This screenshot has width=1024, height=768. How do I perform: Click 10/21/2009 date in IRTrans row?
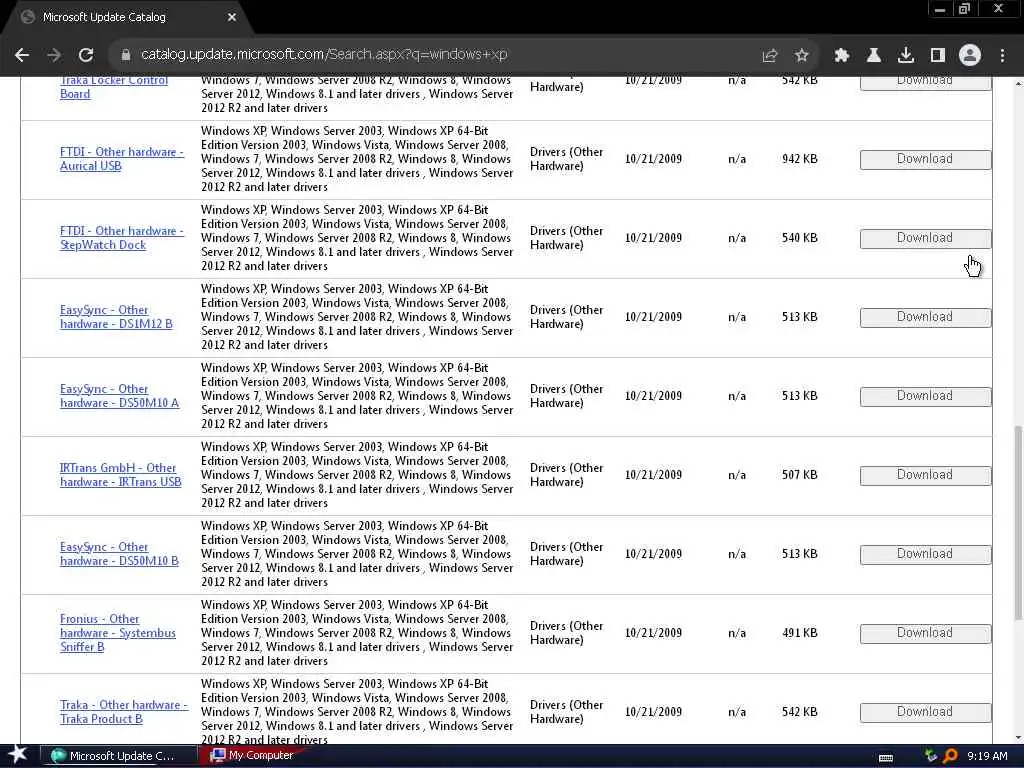point(653,475)
